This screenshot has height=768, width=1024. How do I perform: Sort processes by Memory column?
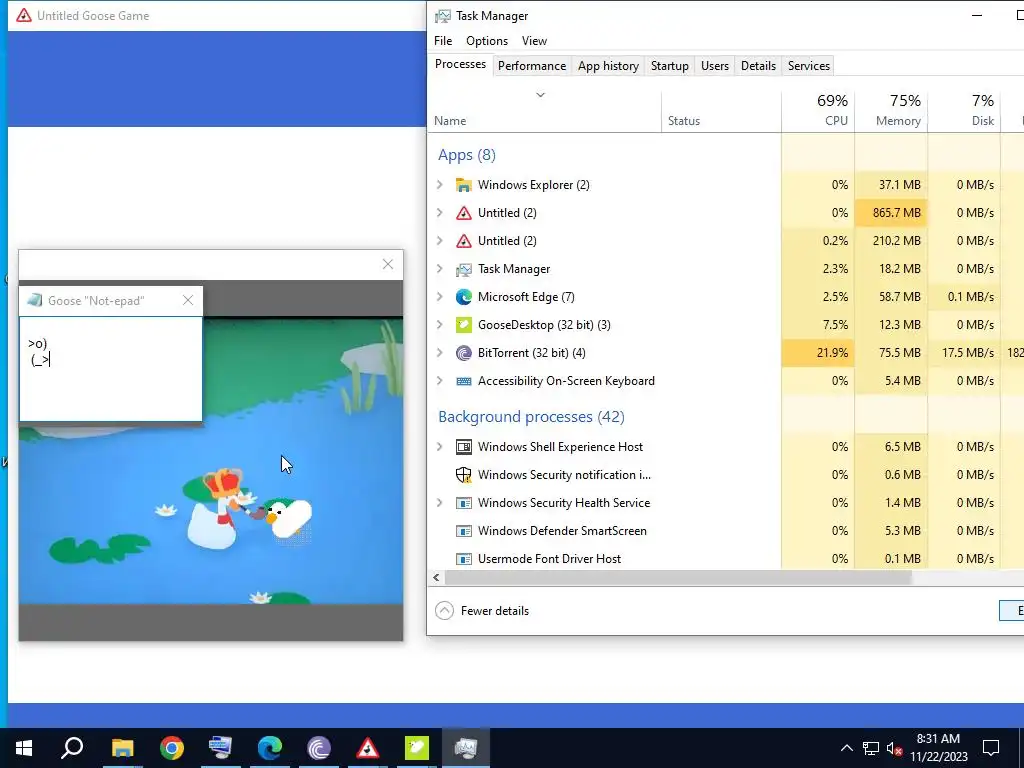point(891,110)
